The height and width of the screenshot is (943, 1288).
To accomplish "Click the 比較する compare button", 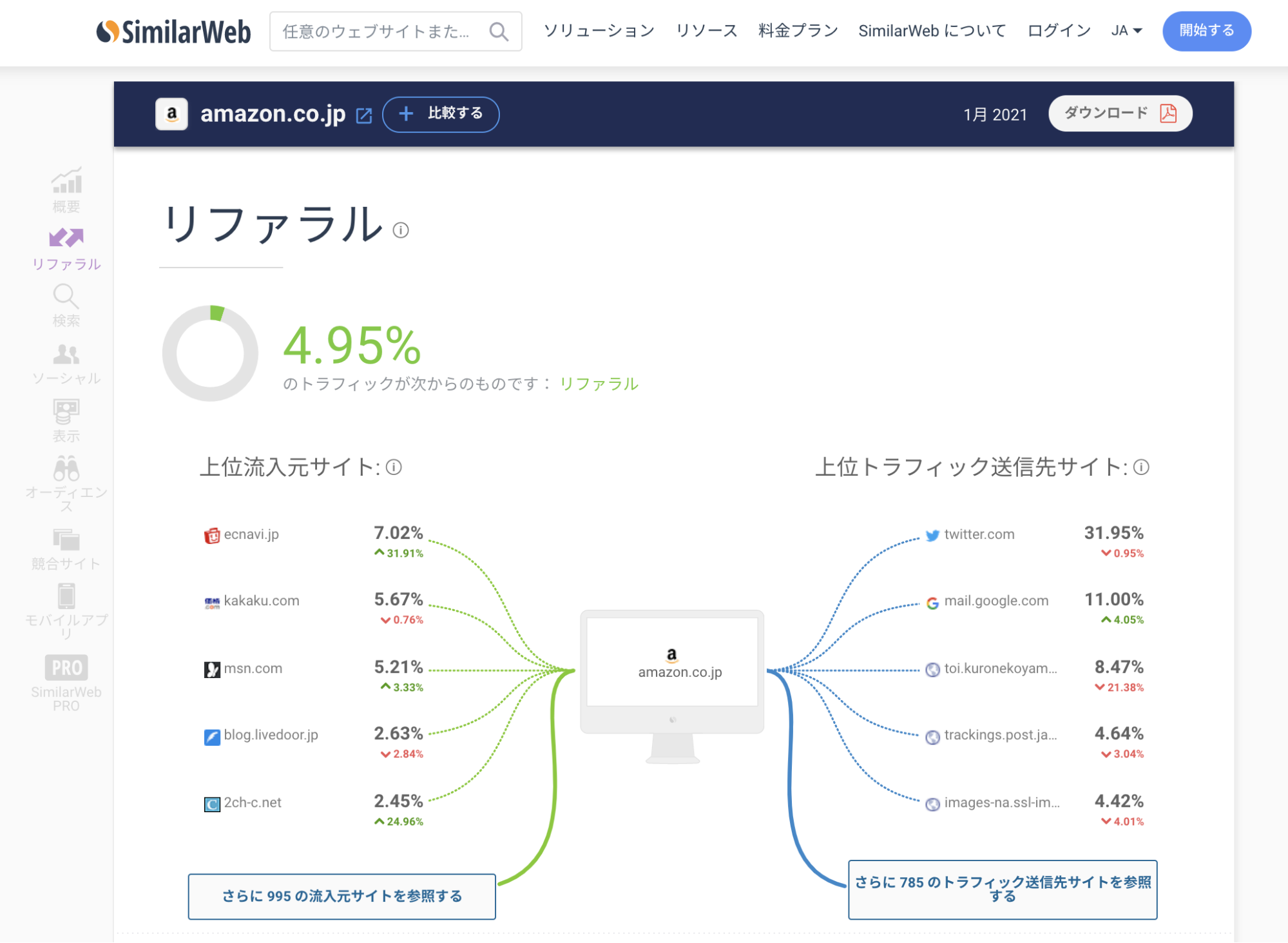I will (441, 114).
